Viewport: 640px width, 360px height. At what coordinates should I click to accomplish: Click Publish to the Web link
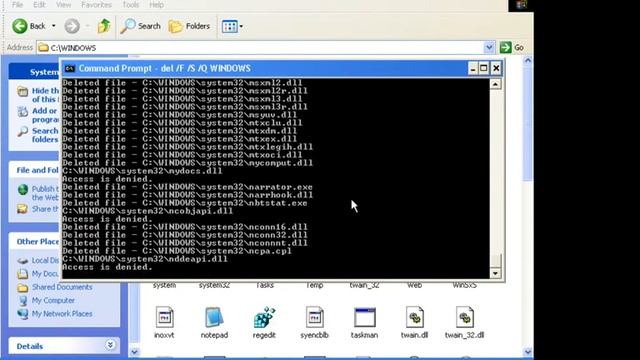pos(45,193)
